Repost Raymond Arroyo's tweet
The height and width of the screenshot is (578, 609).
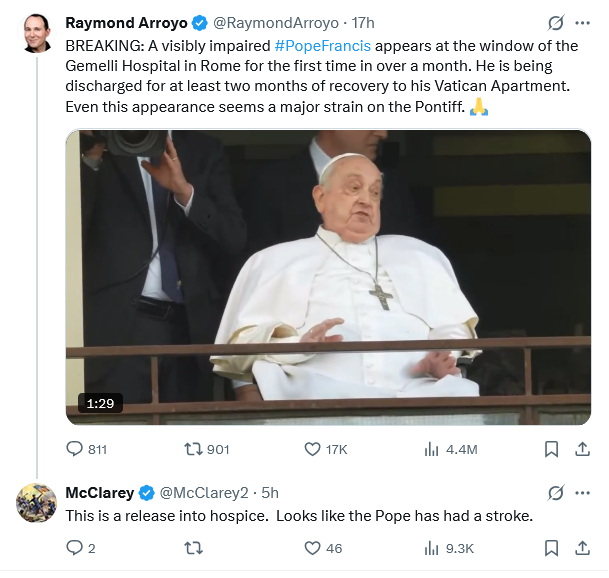[194, 449]
